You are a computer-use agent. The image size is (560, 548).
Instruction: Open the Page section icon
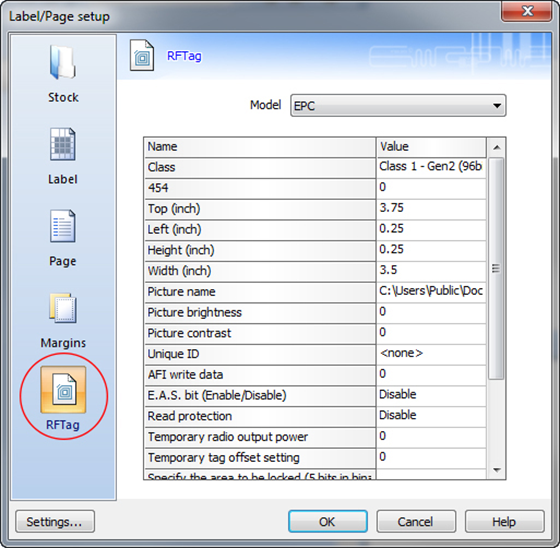63,226
